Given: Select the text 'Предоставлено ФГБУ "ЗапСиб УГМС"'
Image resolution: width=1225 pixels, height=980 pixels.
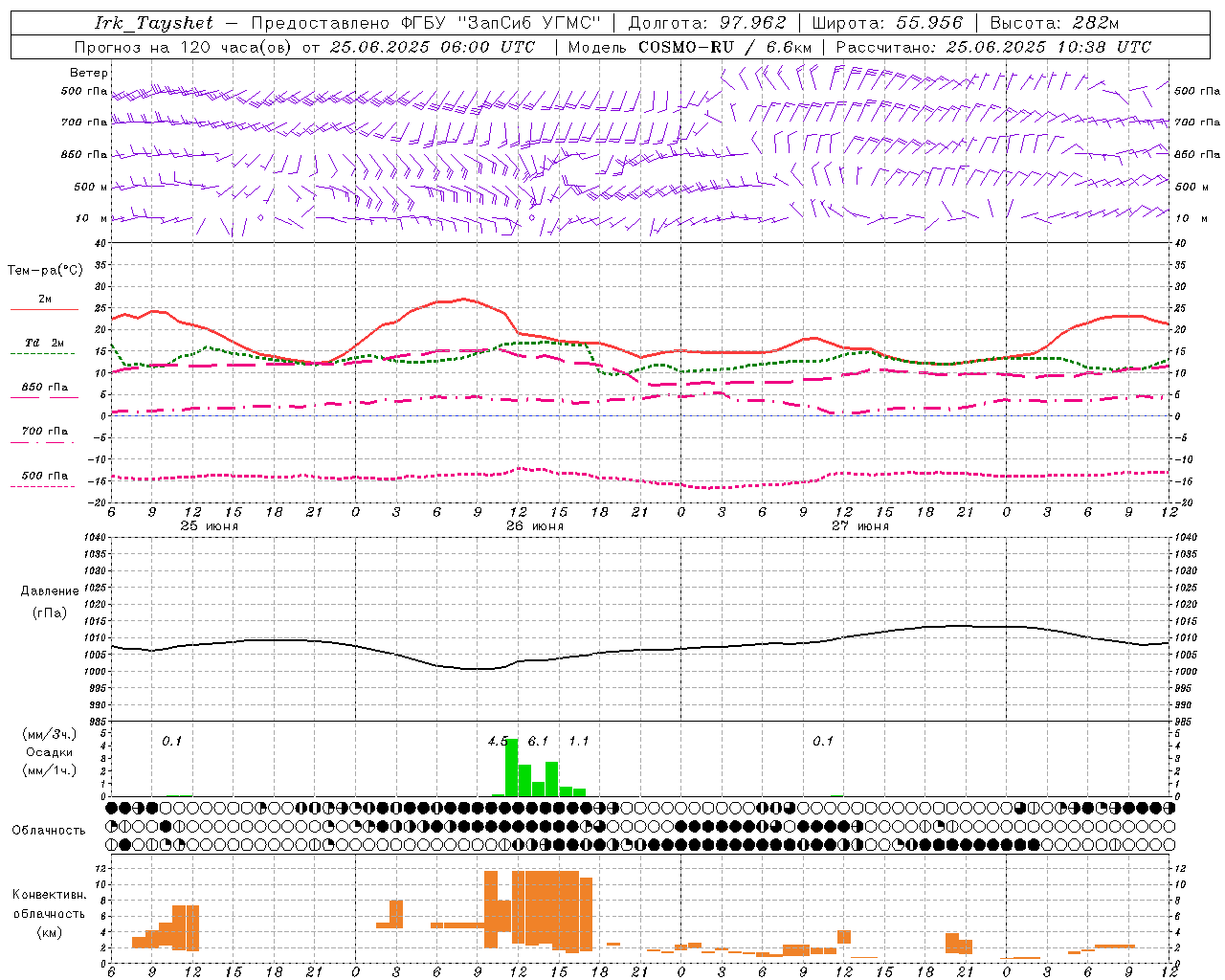Looking at the screenshot, I should tap(426, 23).
